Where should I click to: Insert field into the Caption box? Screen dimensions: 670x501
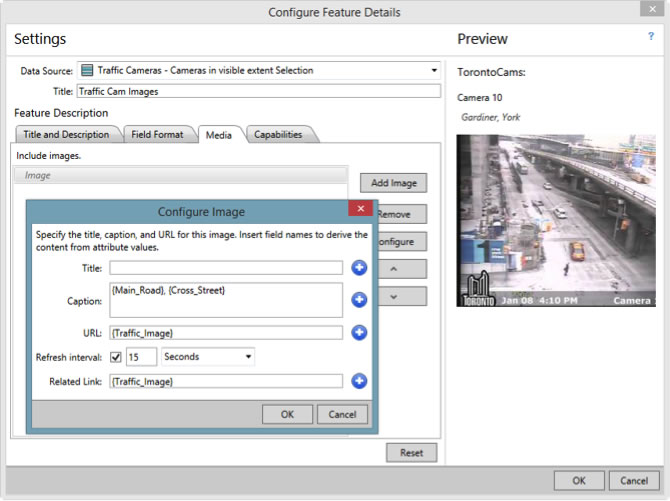pos(359,300)
